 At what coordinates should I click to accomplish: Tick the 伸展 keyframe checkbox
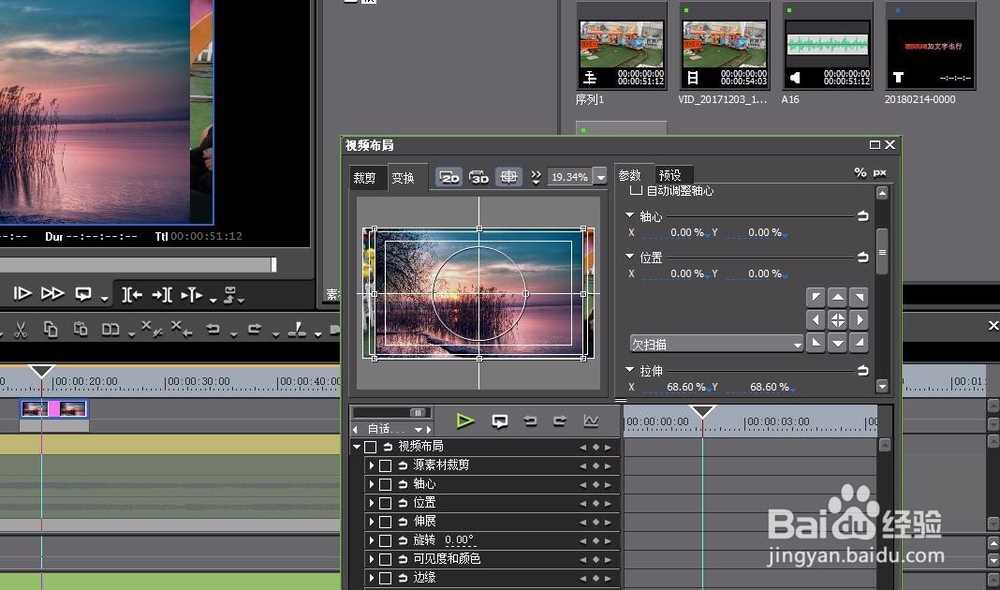pyautogui.click(x=385, y=522)
